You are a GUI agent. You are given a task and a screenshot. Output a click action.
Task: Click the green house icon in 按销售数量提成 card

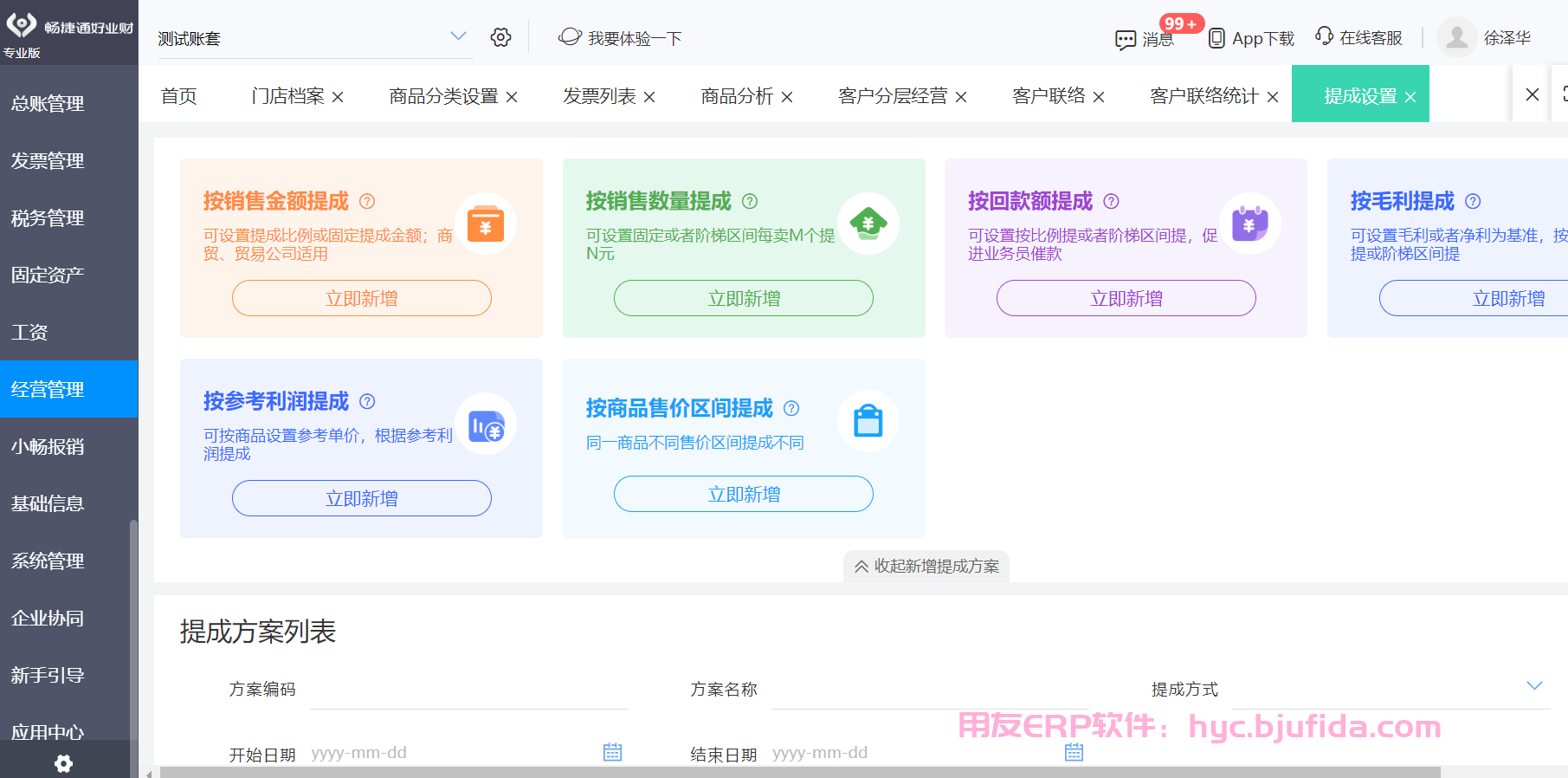coord(868,224)
